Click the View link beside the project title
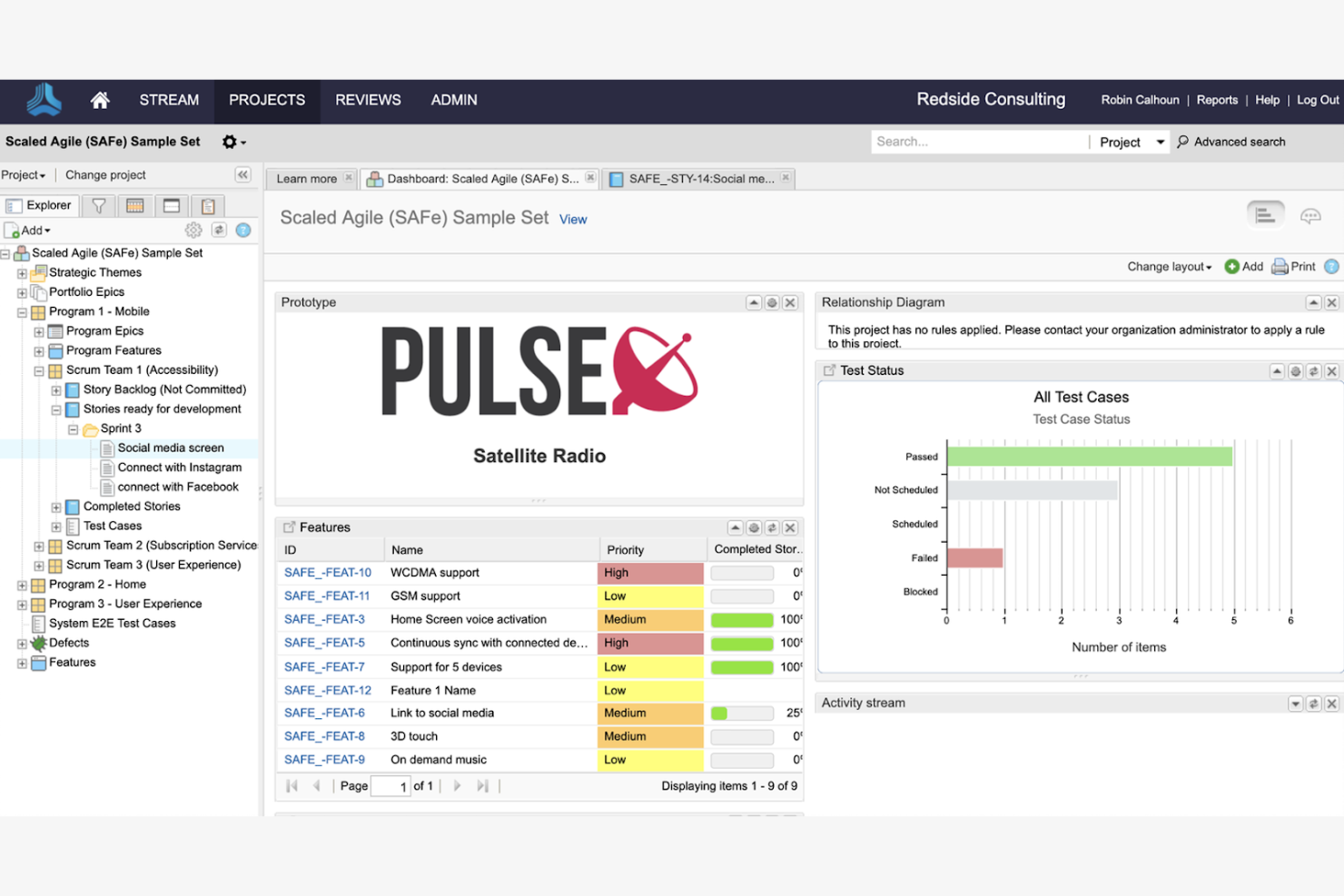Screen dimensions: 1344x896 pyautogui.click(x=573, y=220)
